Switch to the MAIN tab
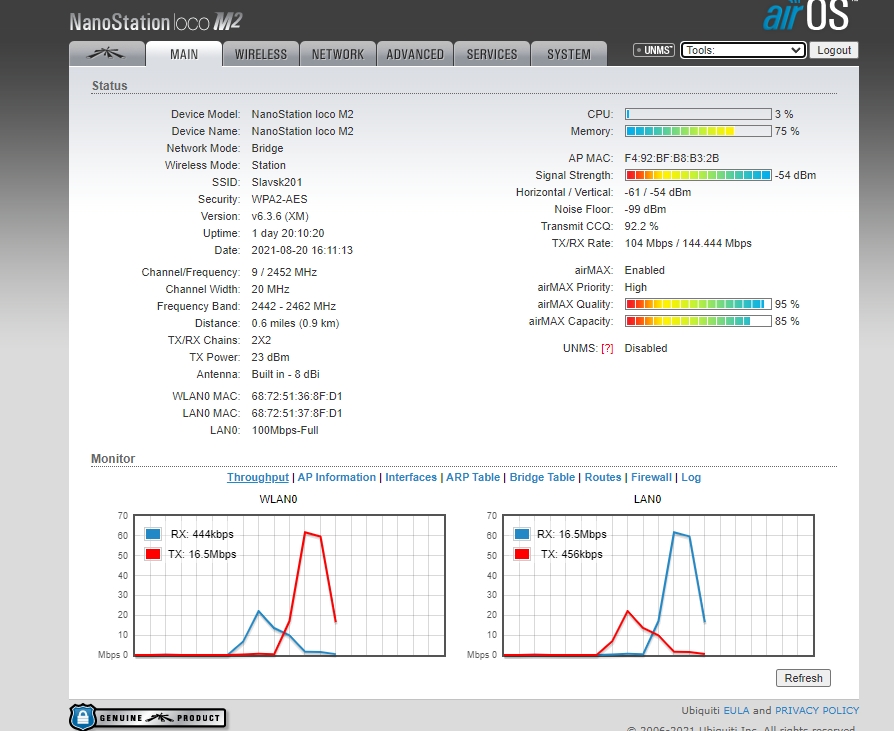Viewport: 894px width, 731px height. 184,54
